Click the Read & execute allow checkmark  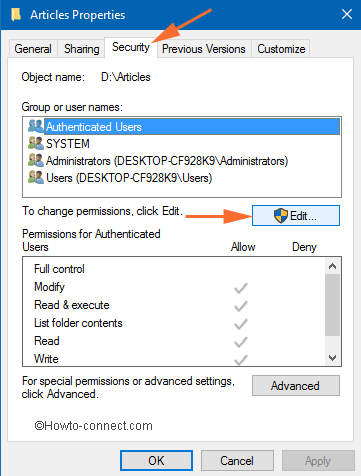[241, 306]
